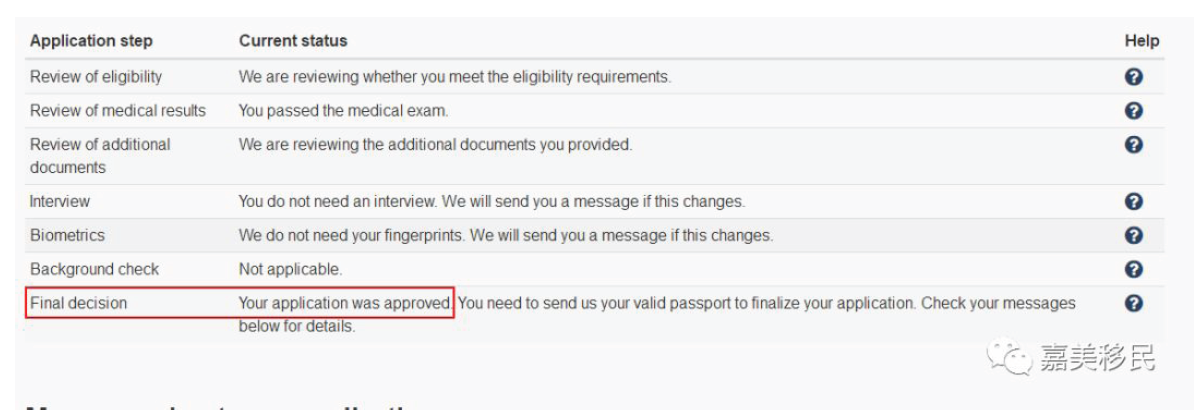Viewport: 1202px width, 420px height.
Task: Select the Biometrics step label
Action: click(67, 236)
